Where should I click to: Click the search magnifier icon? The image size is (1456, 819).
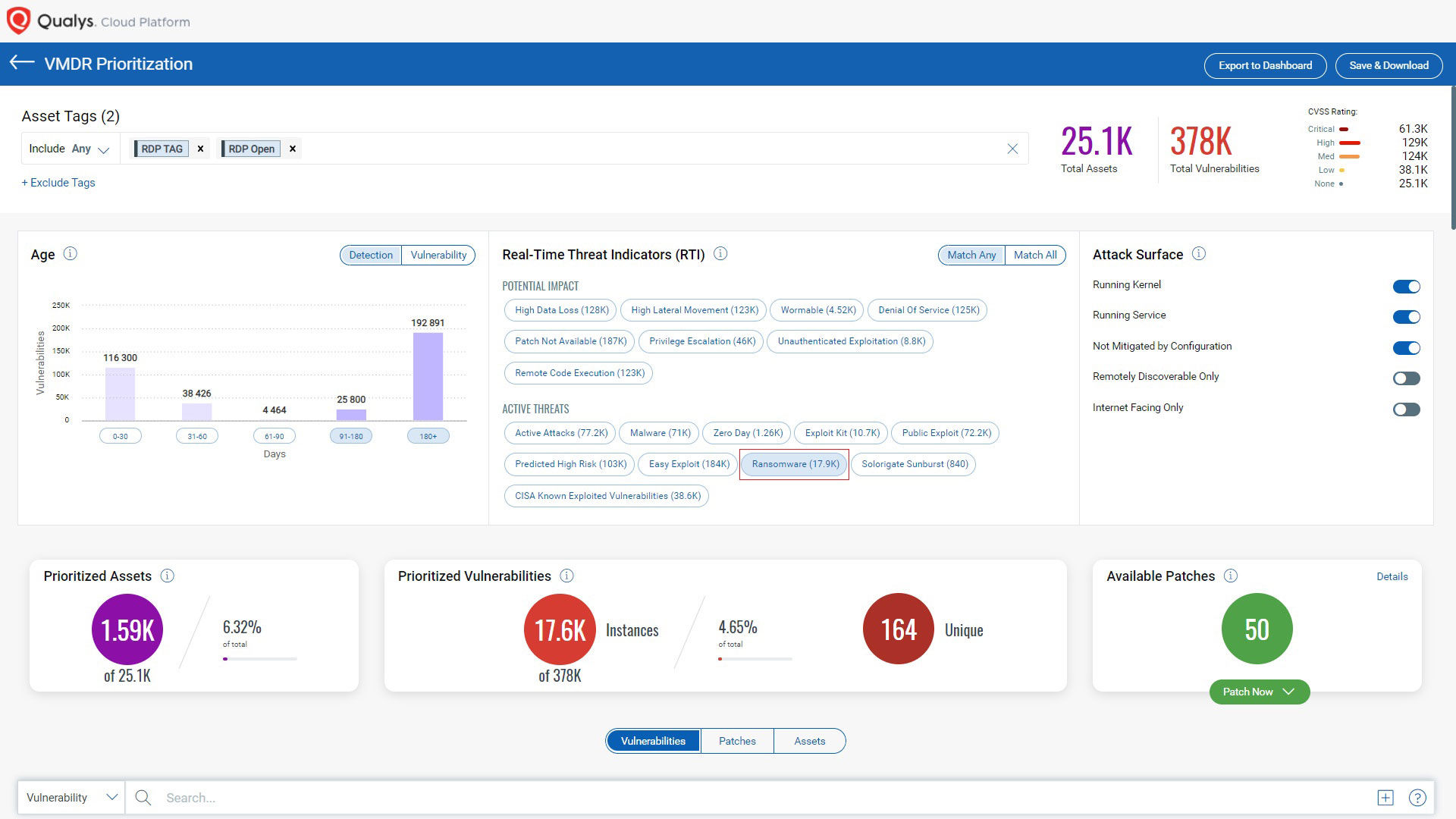pyautogui.click(x=143, y=797)
